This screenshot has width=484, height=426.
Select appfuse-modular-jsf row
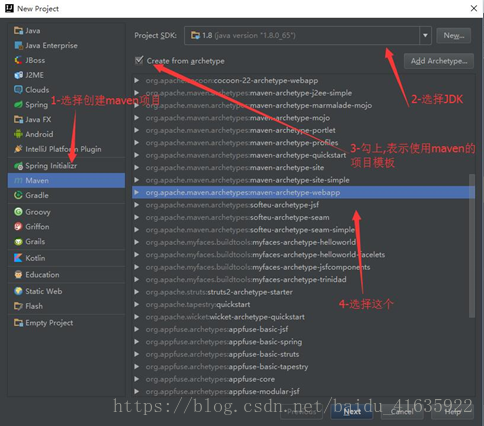pos(303,391)
